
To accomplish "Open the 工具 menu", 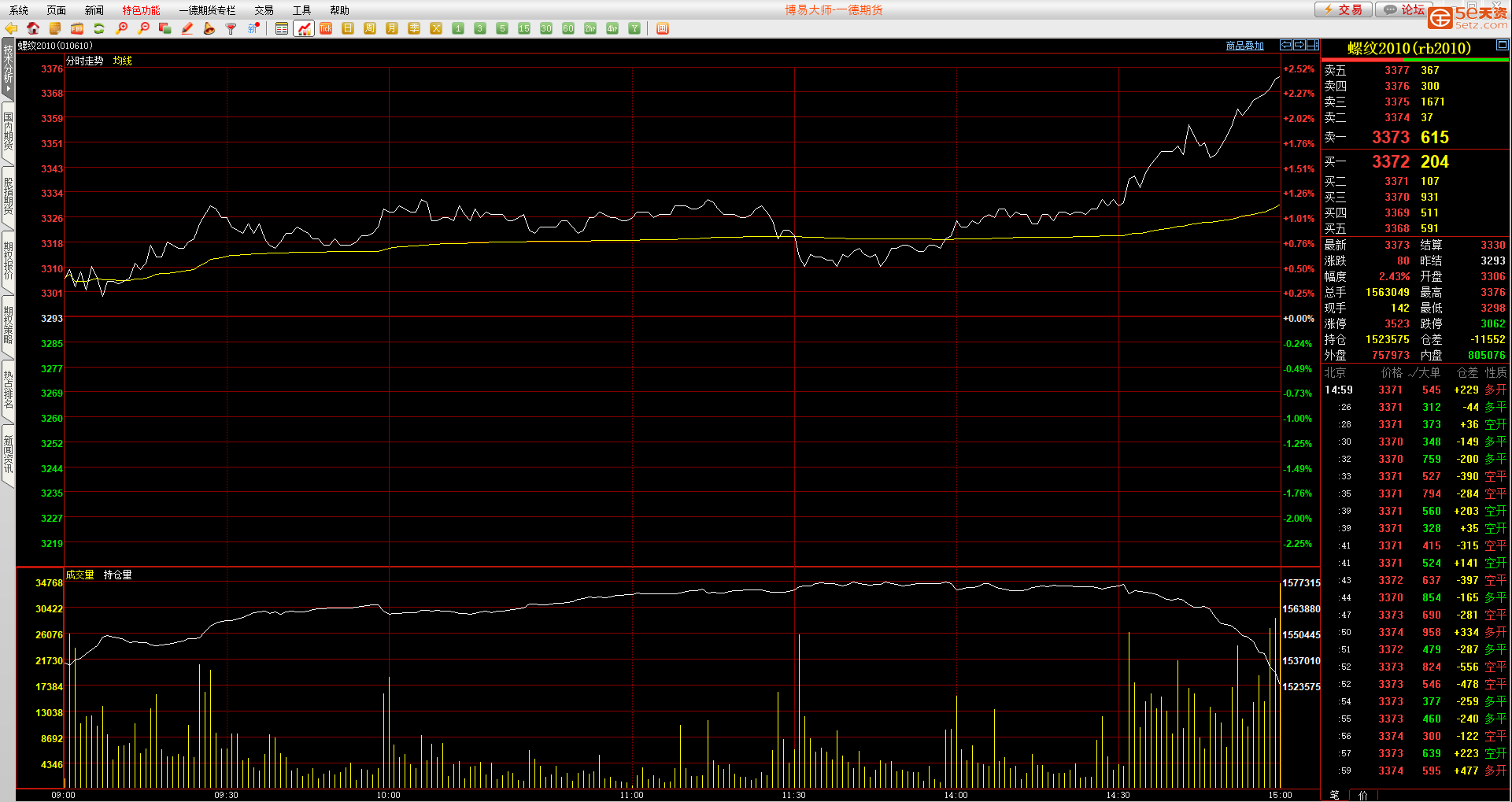I will [x=301, y=10].
